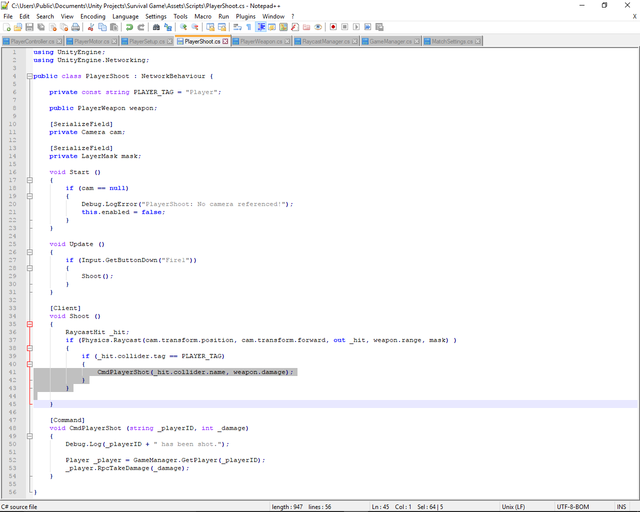
Task: Click the Ln : 45 Col : 1 position in the status bar
Action: point(392,507)
